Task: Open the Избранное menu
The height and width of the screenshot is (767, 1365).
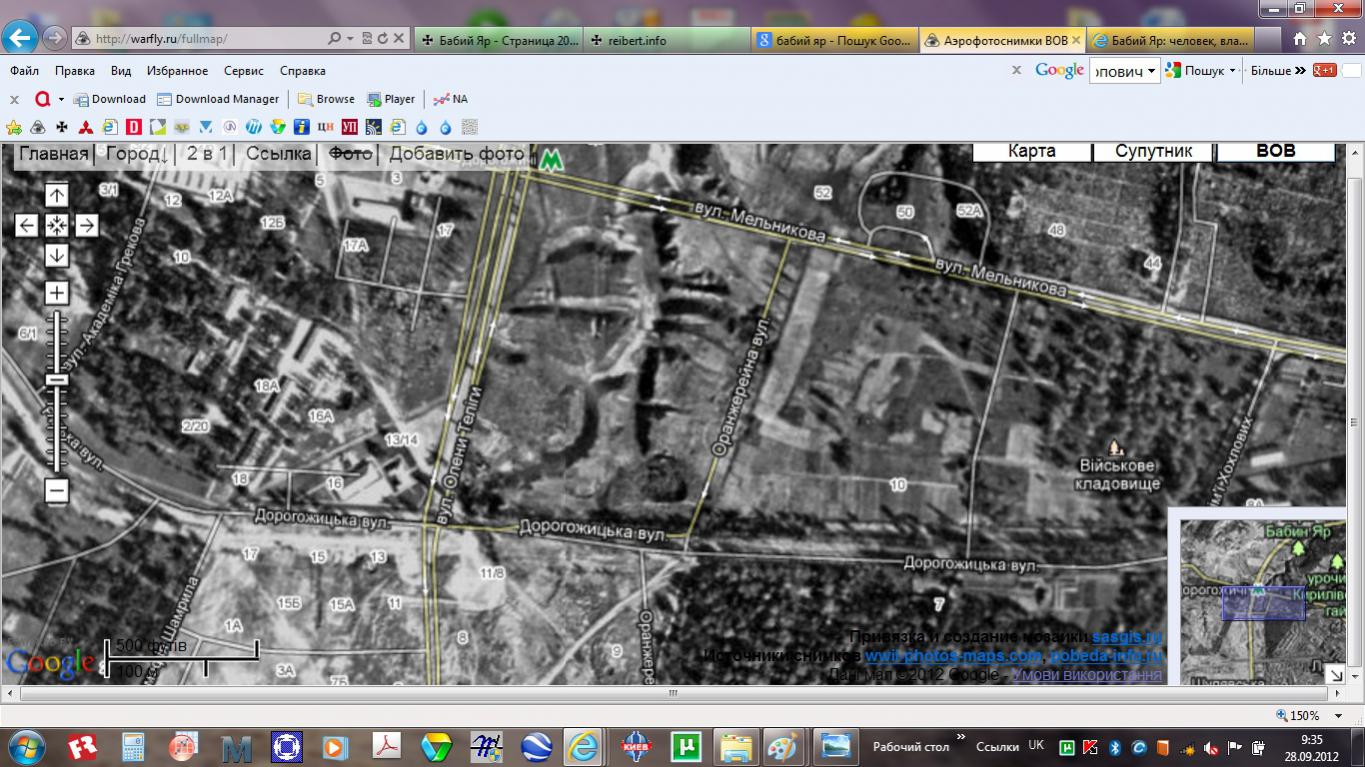Action: pyautogui.click(x=177, y=71)
